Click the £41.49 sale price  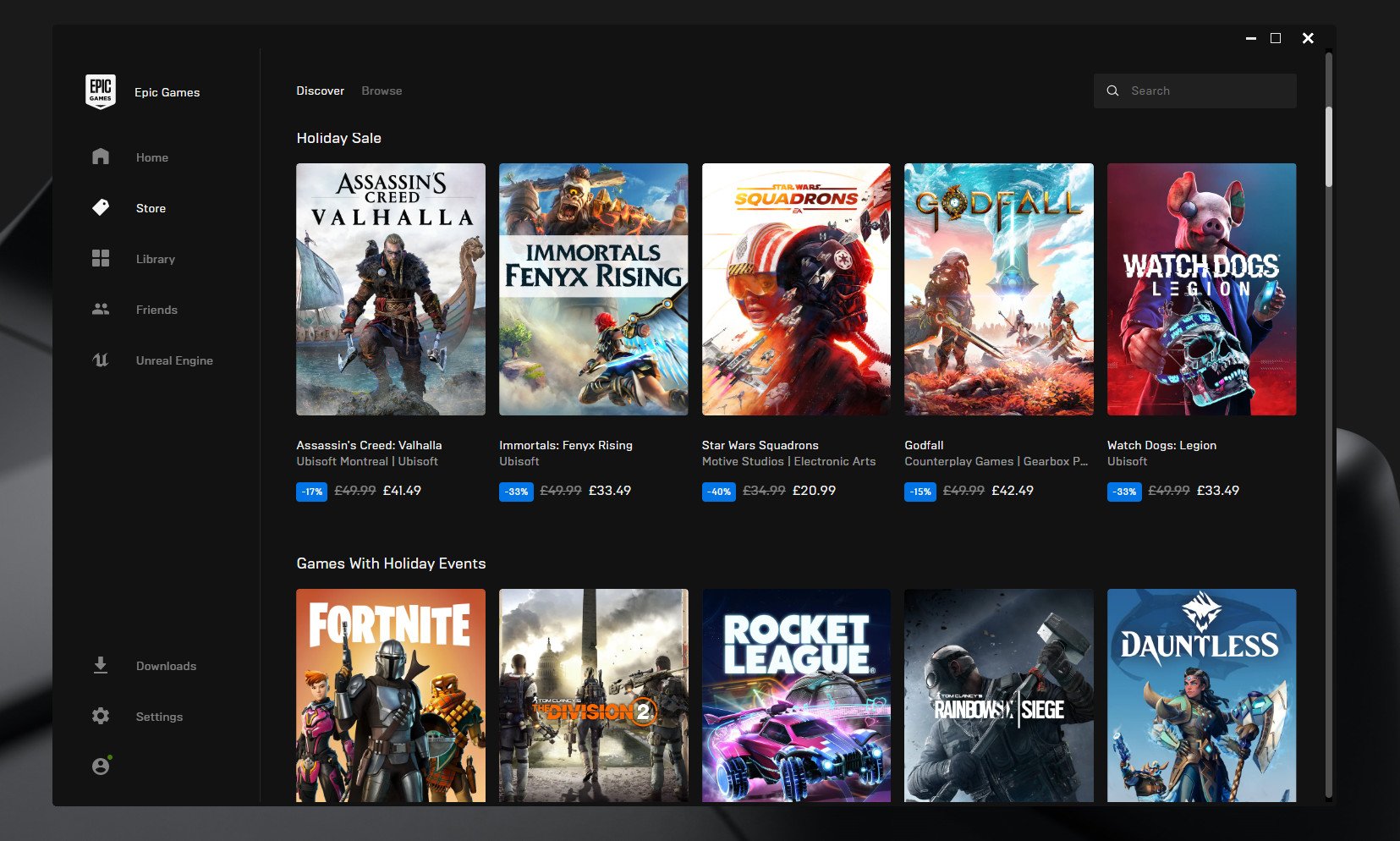pos(402,491)
